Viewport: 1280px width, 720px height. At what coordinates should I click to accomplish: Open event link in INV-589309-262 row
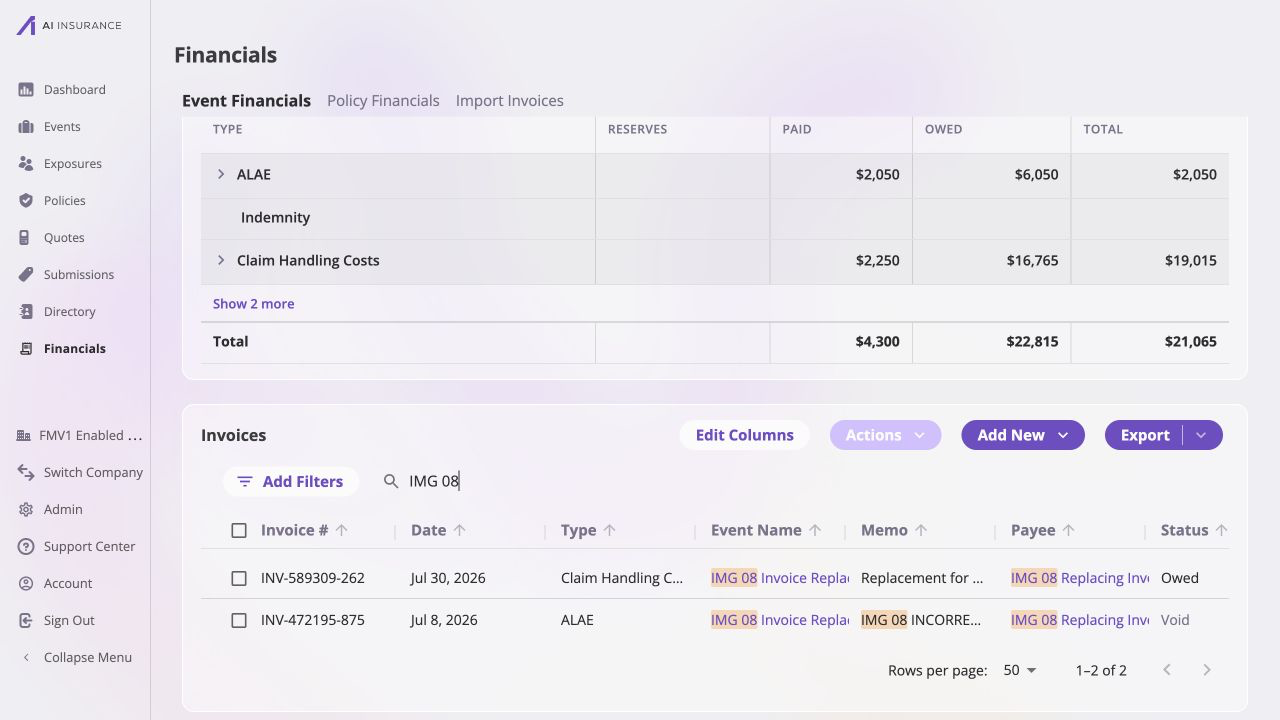pyautogui.click(x=780, y=578)
